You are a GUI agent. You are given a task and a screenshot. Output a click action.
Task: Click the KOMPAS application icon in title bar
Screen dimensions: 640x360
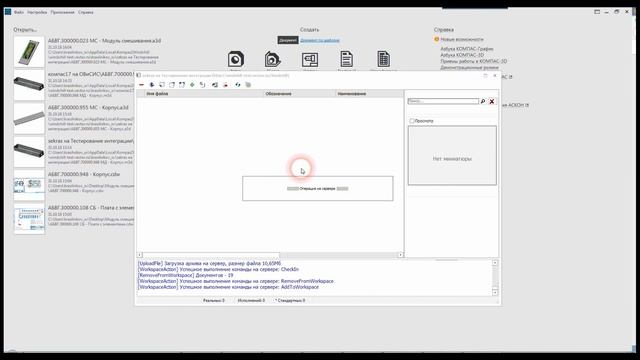pyautogui.click(x=8, y=12)
